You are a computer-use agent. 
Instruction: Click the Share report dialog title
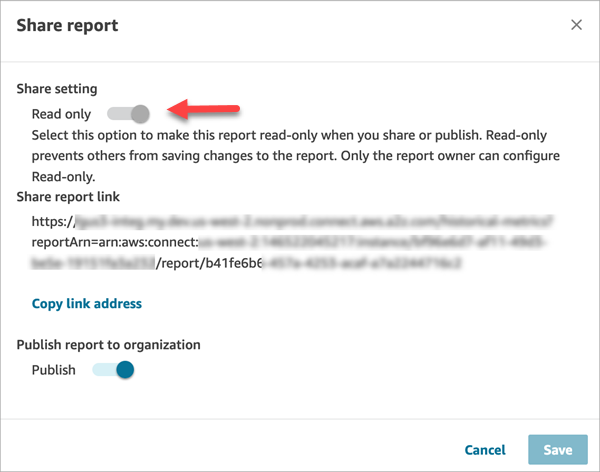67,25
